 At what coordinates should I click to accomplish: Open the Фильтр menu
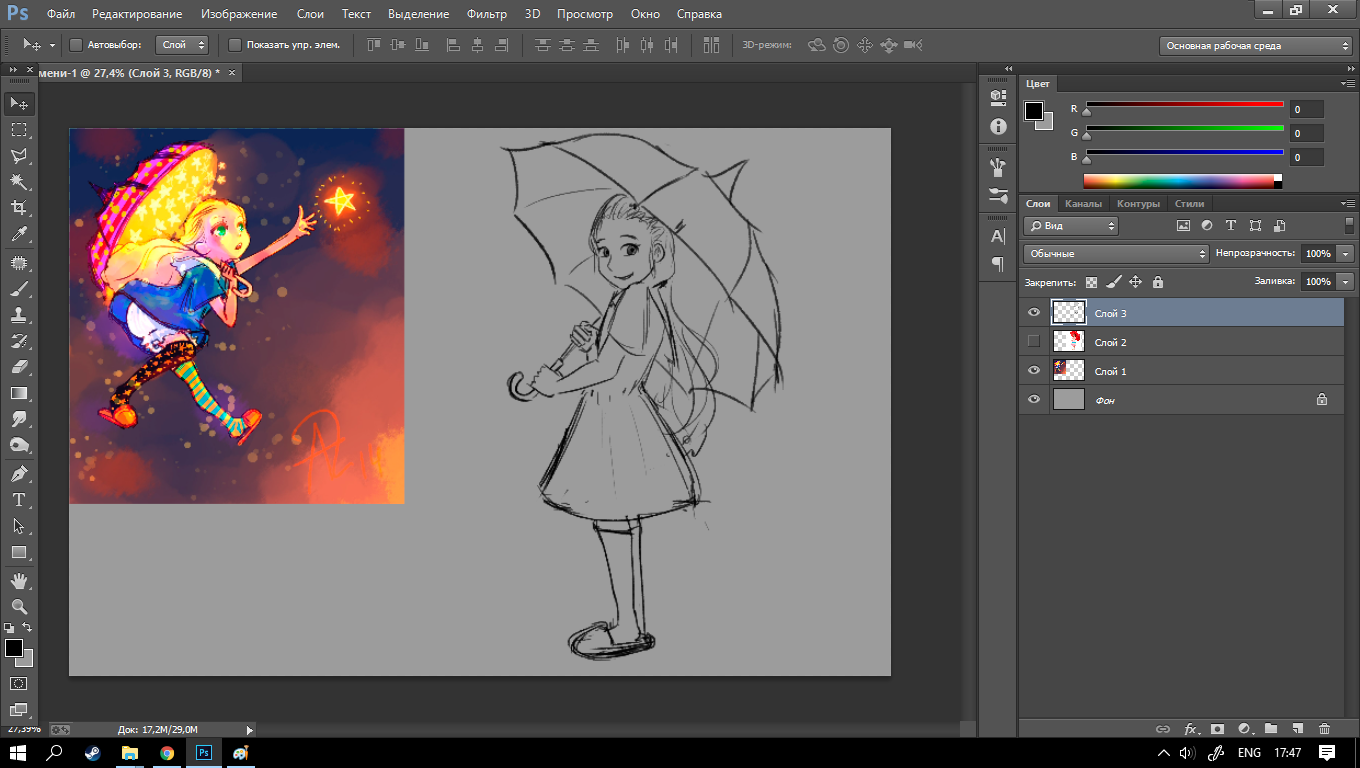(487, 14)
